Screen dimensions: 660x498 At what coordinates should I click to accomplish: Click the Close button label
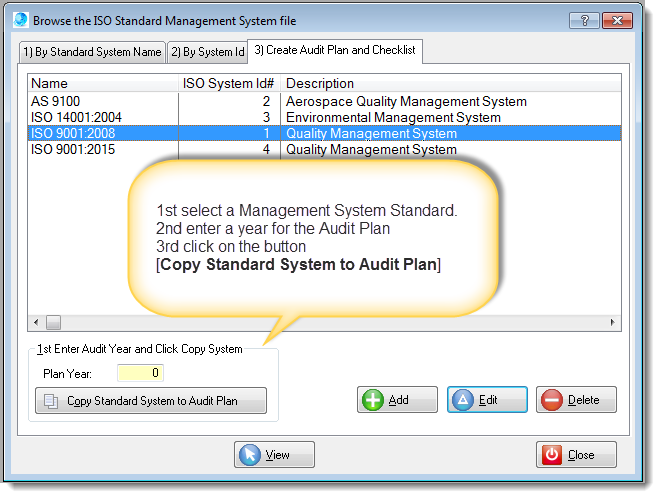581,455
